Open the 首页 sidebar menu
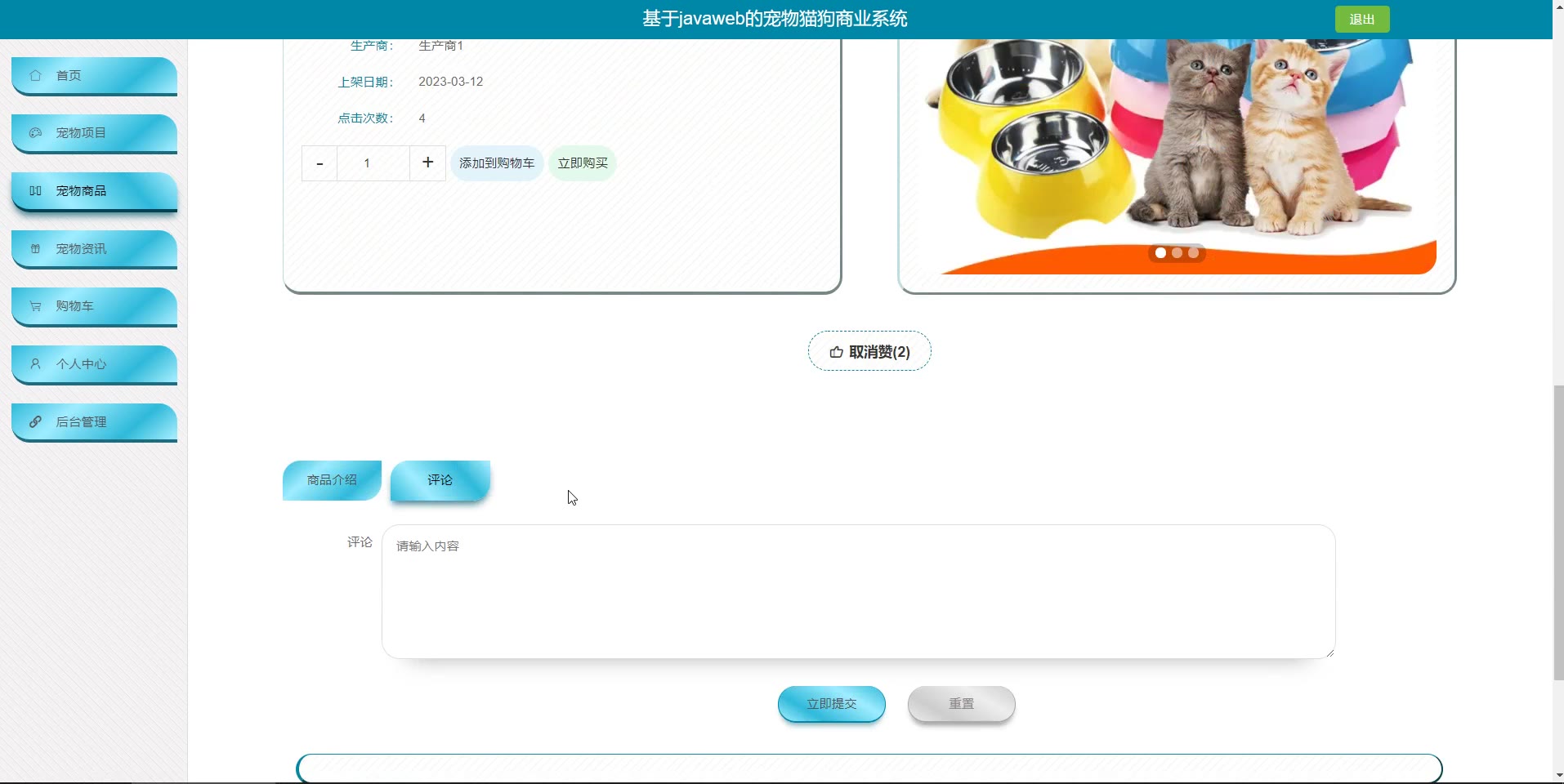The width and height of the screenshot is (1564, 784). (x=94, y=75)
